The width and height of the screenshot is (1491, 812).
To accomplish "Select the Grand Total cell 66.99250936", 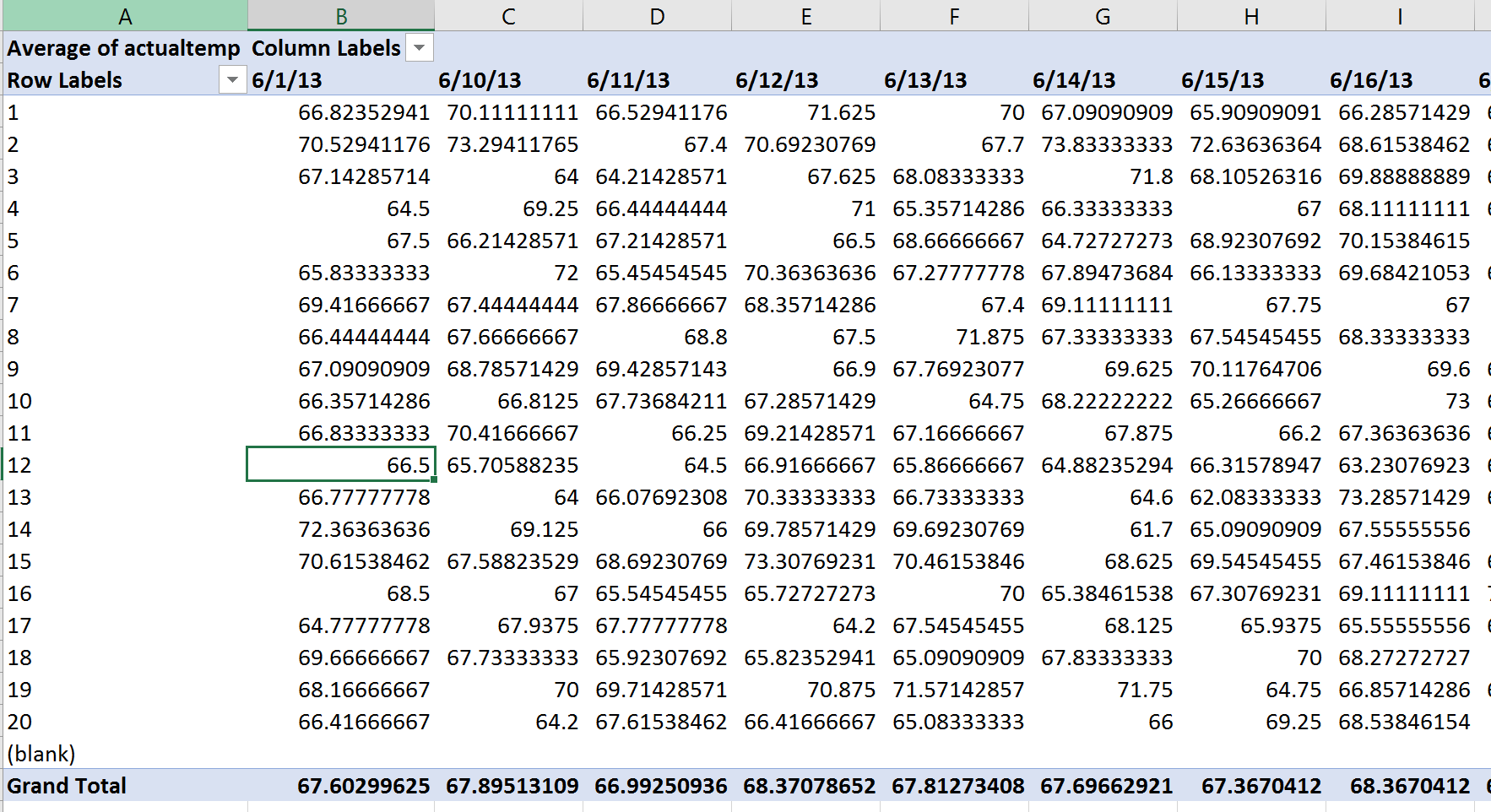I will coord(657,786).
